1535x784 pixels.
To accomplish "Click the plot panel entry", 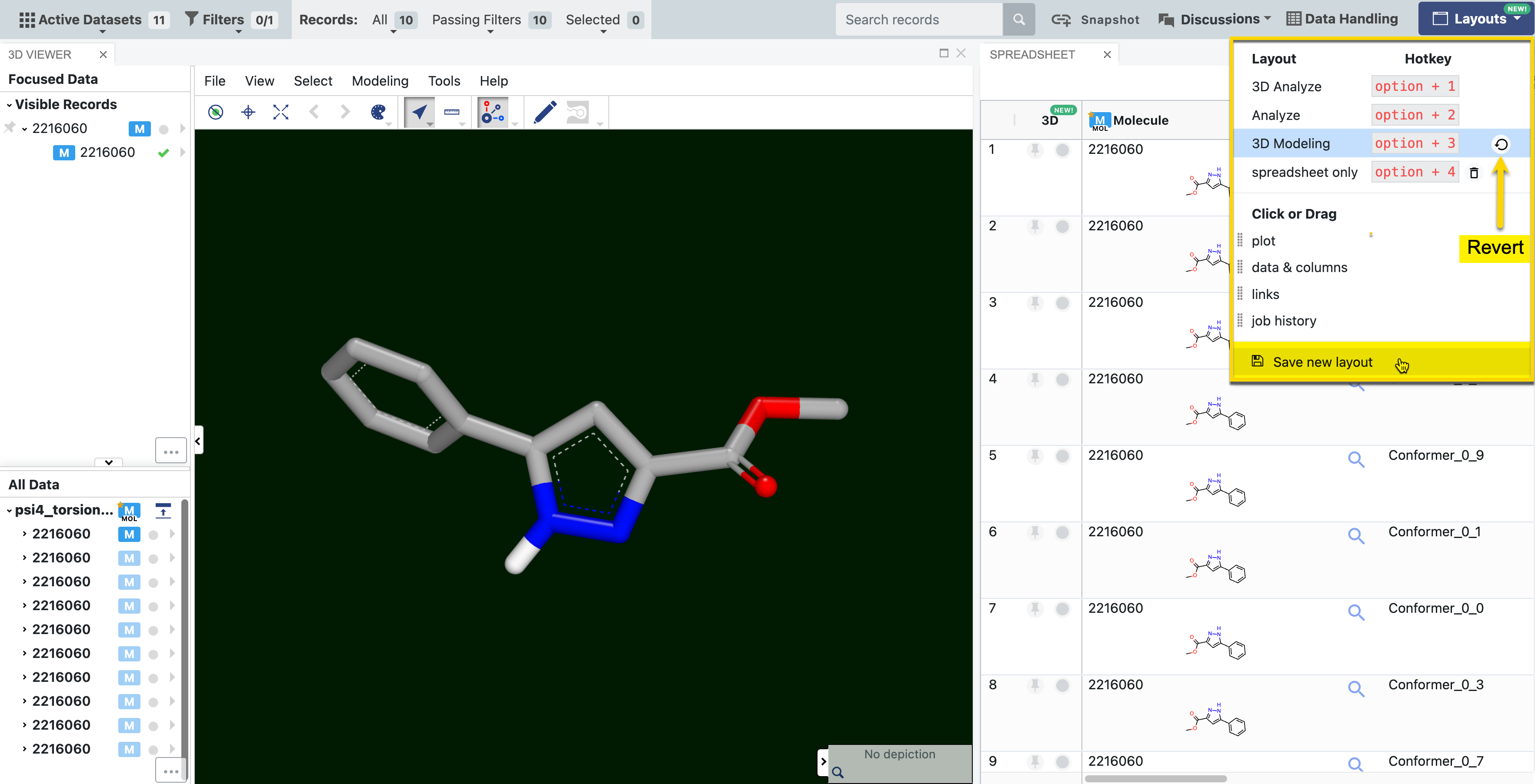I will coord(1263,241).
